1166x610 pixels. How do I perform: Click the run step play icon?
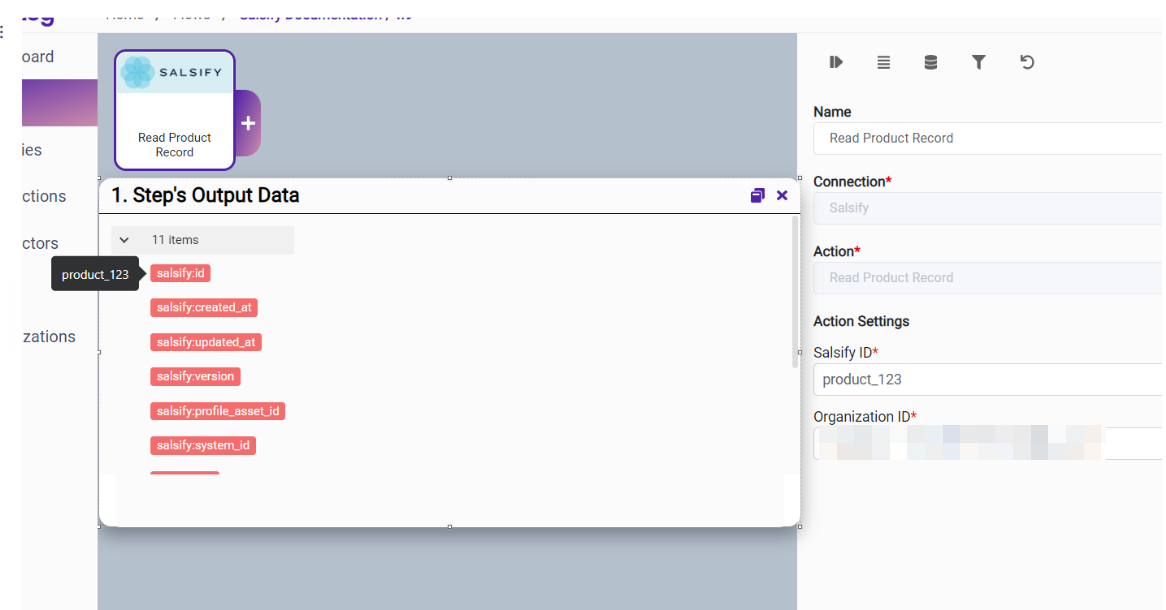click(x=836, y=62)
